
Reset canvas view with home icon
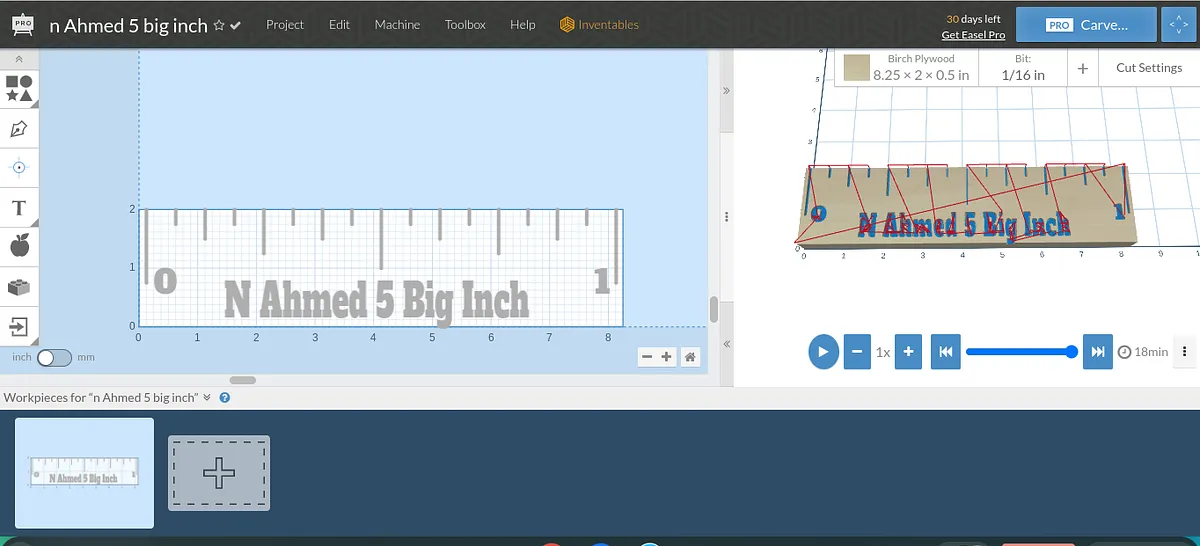click(690, 357)
